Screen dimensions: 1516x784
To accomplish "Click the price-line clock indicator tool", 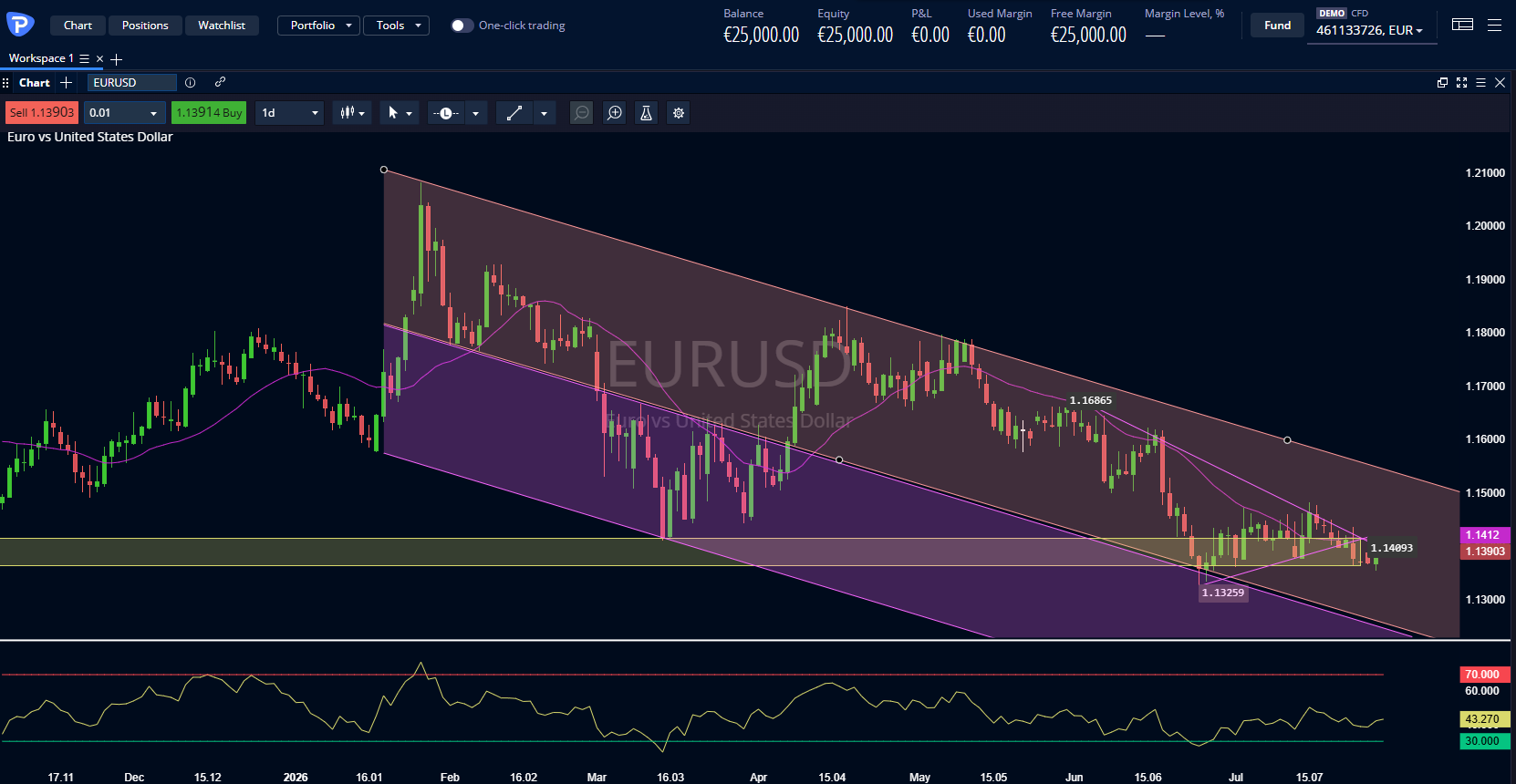I will (446, 113).
